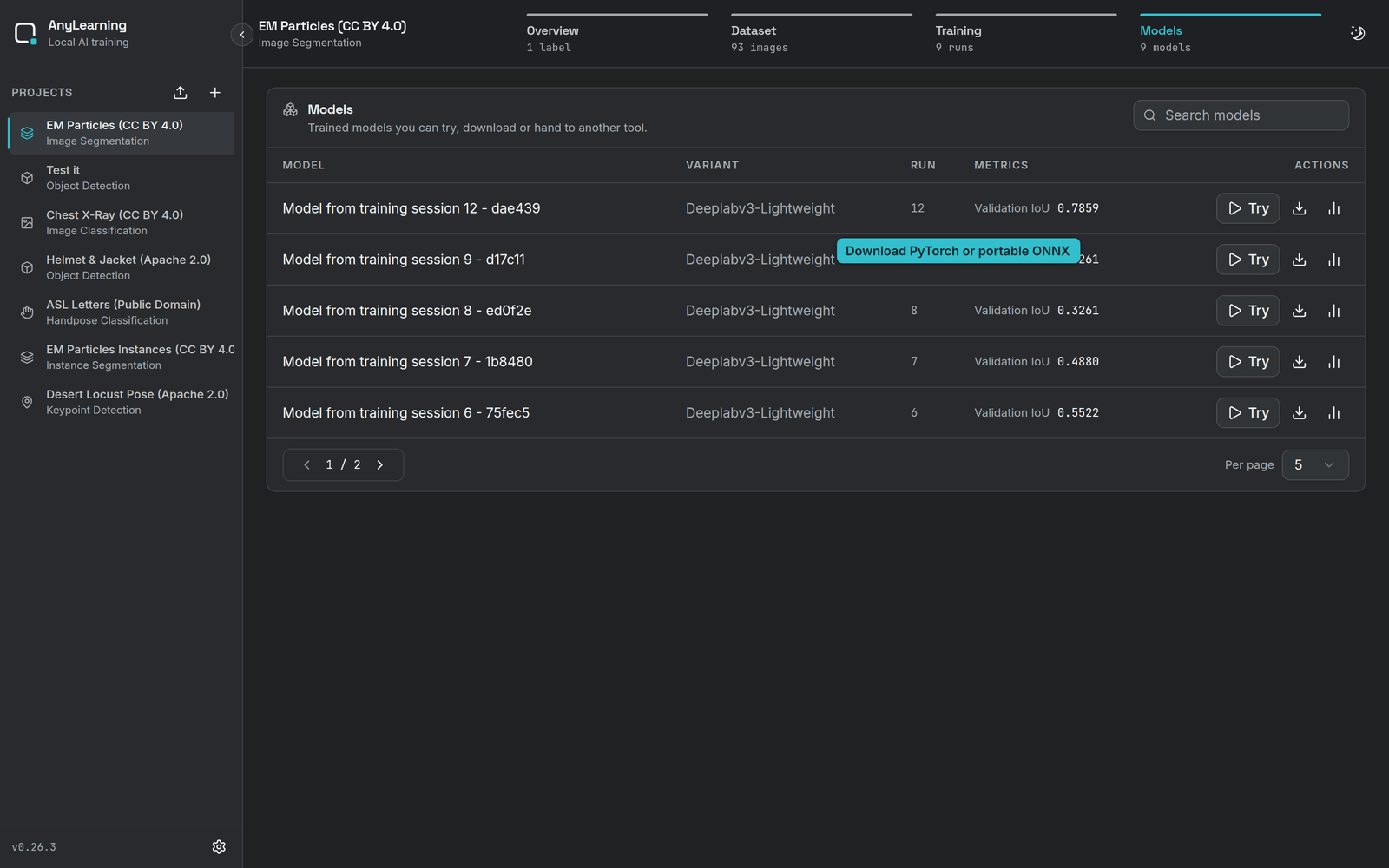The height and width of the screenshot is (868, 1389).
Task: Select the Models tab
Action: [1230, 35]
